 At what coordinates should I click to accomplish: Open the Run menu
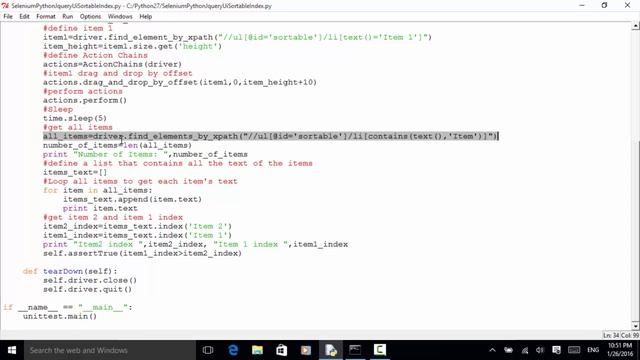click(67, 16)
